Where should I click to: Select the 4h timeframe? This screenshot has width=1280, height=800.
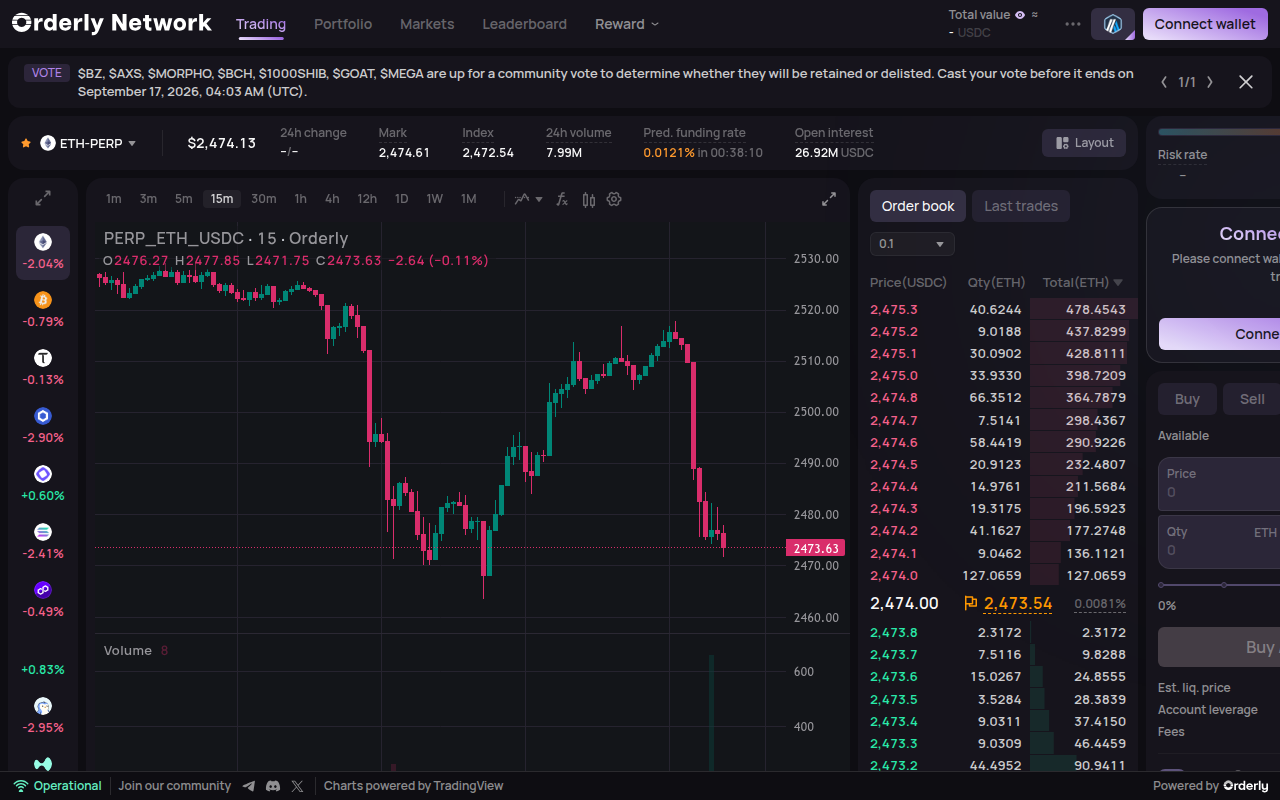332,199
